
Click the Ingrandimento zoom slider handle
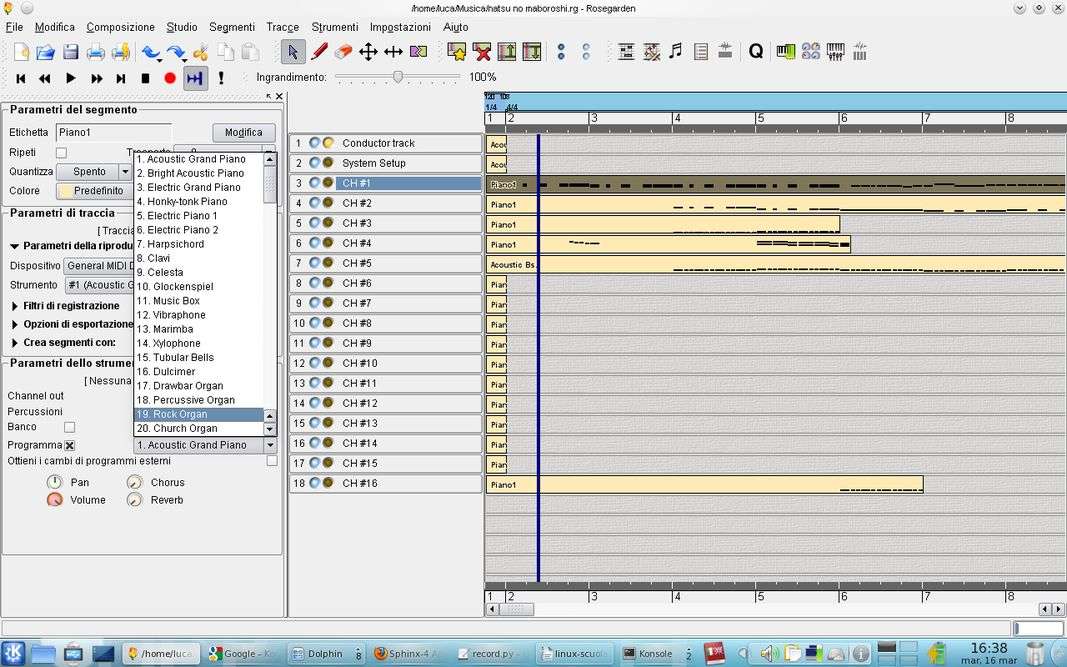pos(398,77)
